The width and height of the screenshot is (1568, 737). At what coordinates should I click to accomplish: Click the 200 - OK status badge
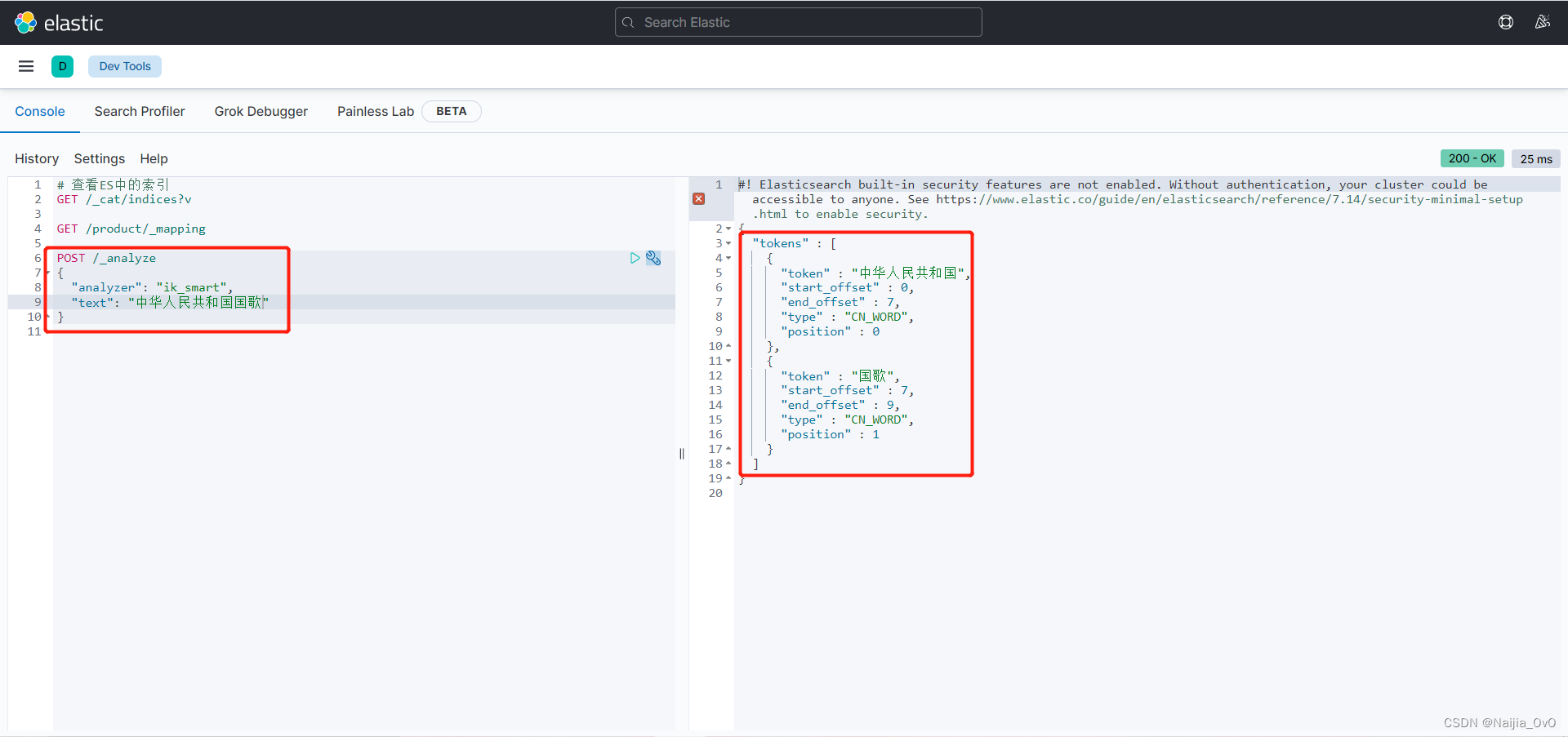pyautogui.click(x=1472, y=158)
